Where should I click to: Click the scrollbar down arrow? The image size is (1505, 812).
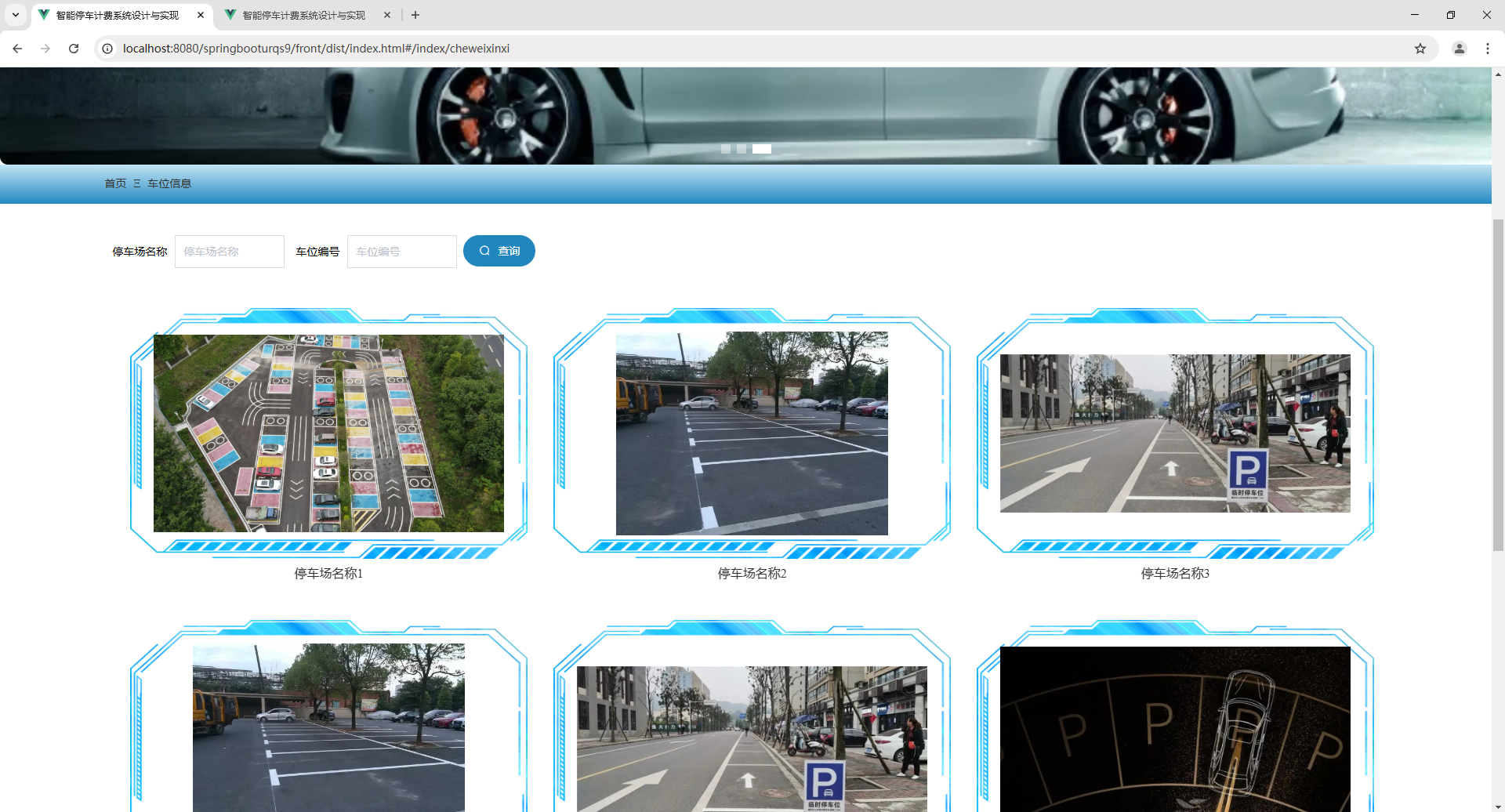click(x=1498, y=806)
